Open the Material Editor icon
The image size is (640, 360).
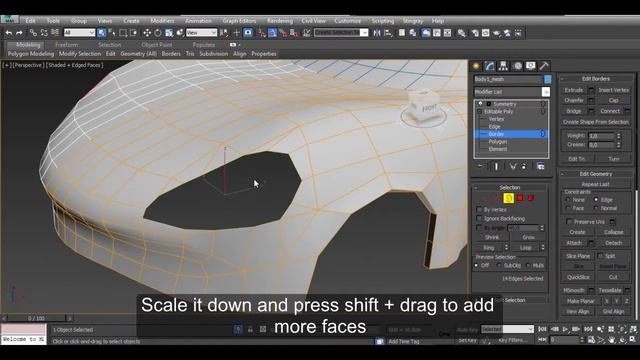click(461, 33)
